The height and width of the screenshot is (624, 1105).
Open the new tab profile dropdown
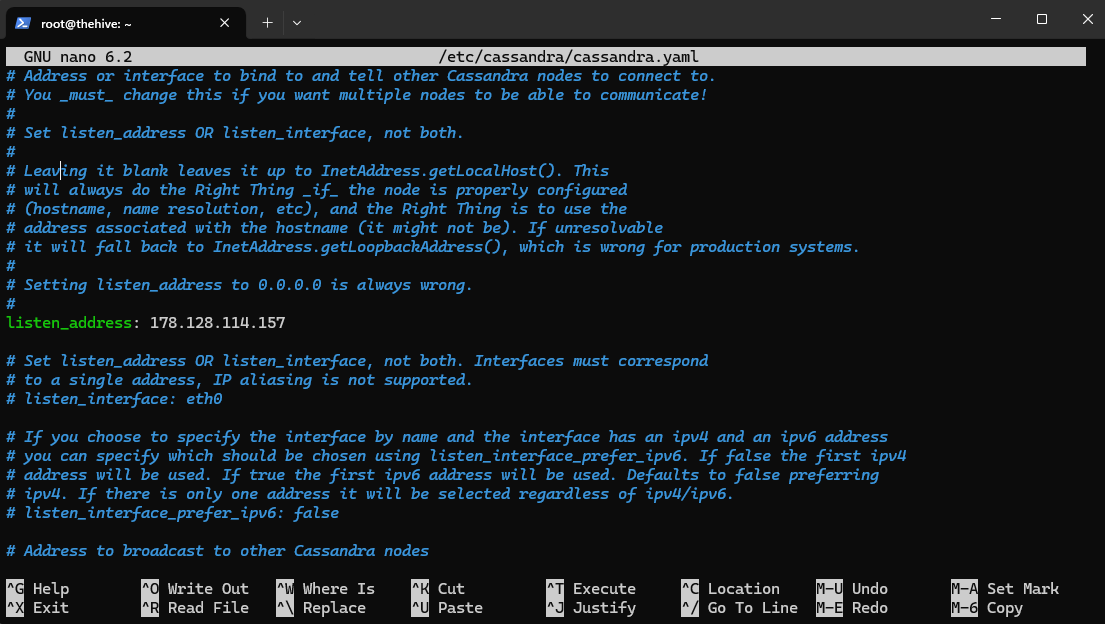click(x=297, y=23)
